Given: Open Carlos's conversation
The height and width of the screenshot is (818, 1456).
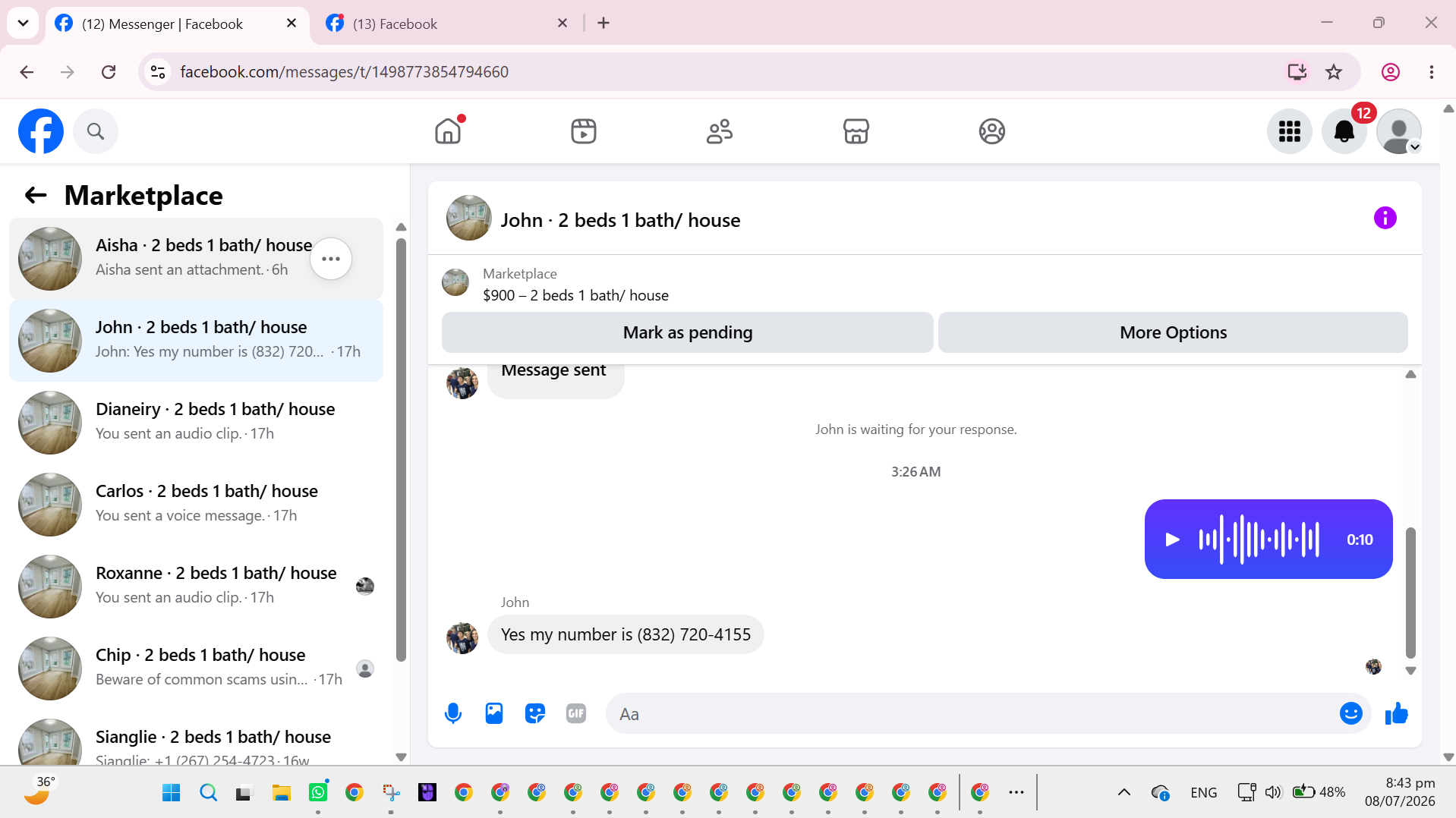Looking at the screenshot, I should [x=196, y=505].
